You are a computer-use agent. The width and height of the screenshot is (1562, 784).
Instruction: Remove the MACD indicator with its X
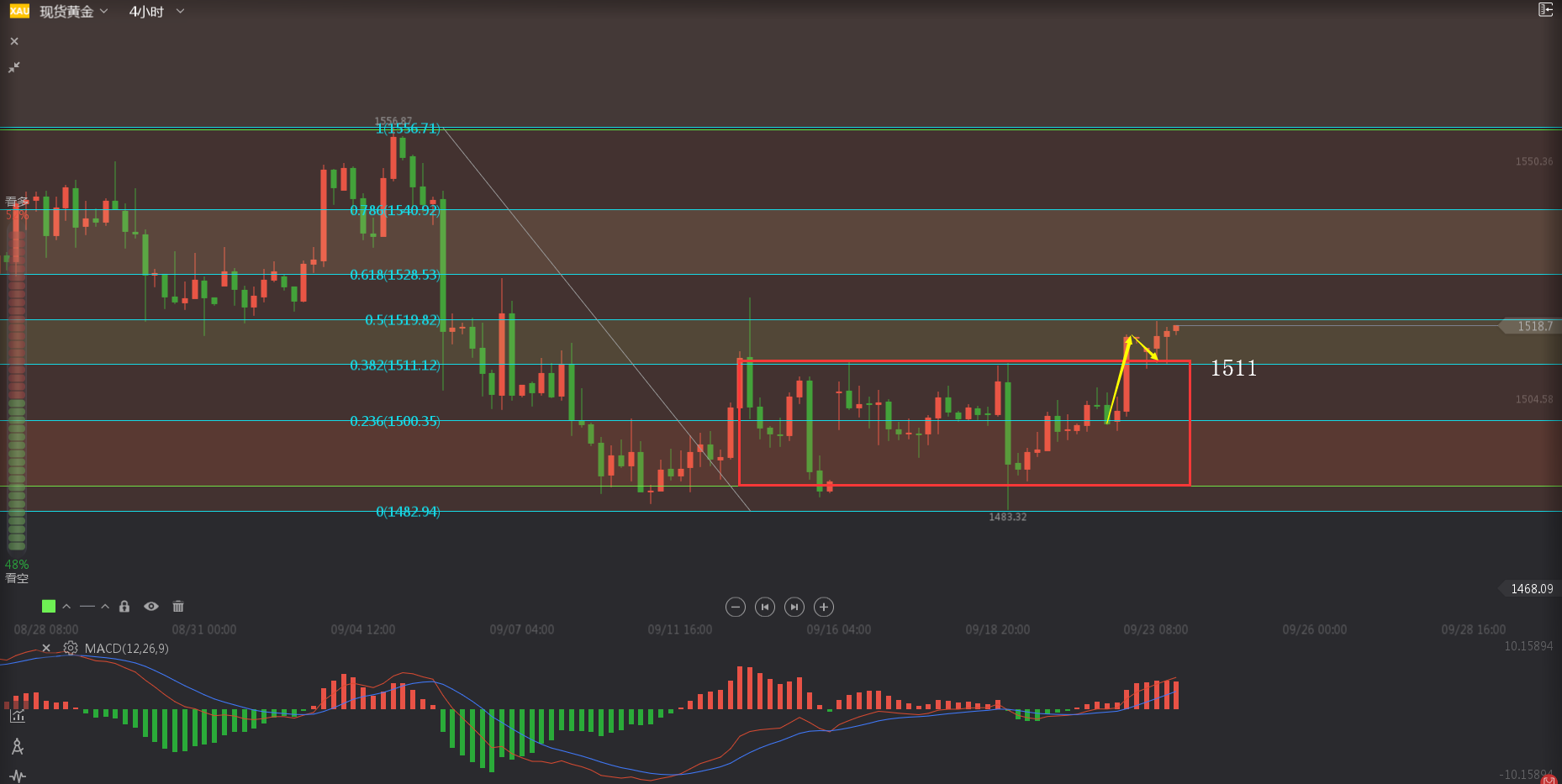[x=46, y=648]
